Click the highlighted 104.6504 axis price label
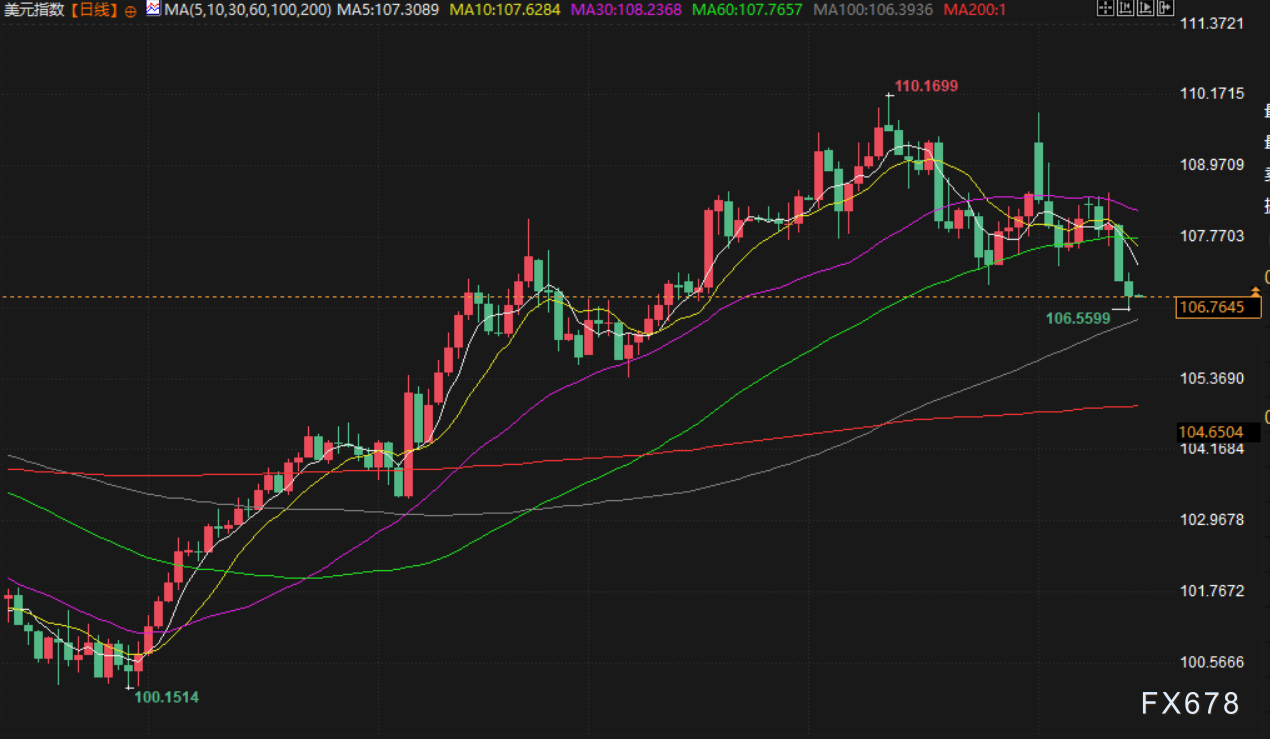Image resolution: width=1270 pixels, height=739 pixels. (1211, 432)
